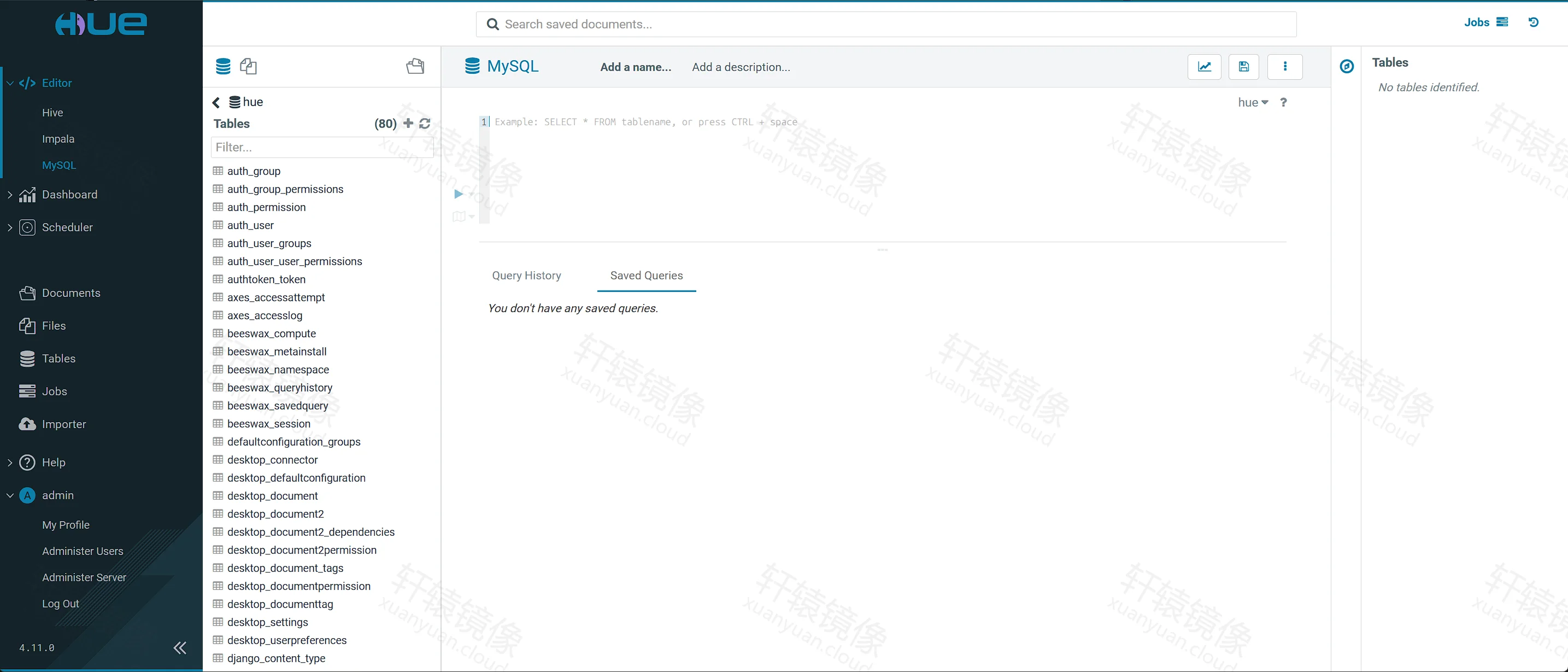Click Log Out
The width and height of the screenshot is (1568, 672).
point(60,603)
